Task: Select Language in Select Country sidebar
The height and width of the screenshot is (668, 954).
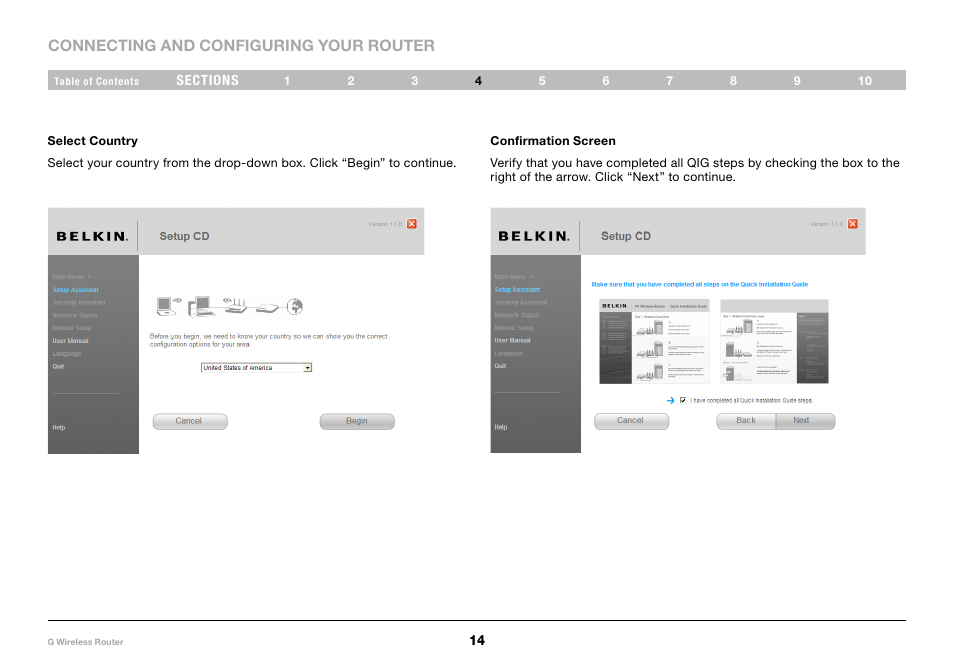Action: [x=67, y=353]
